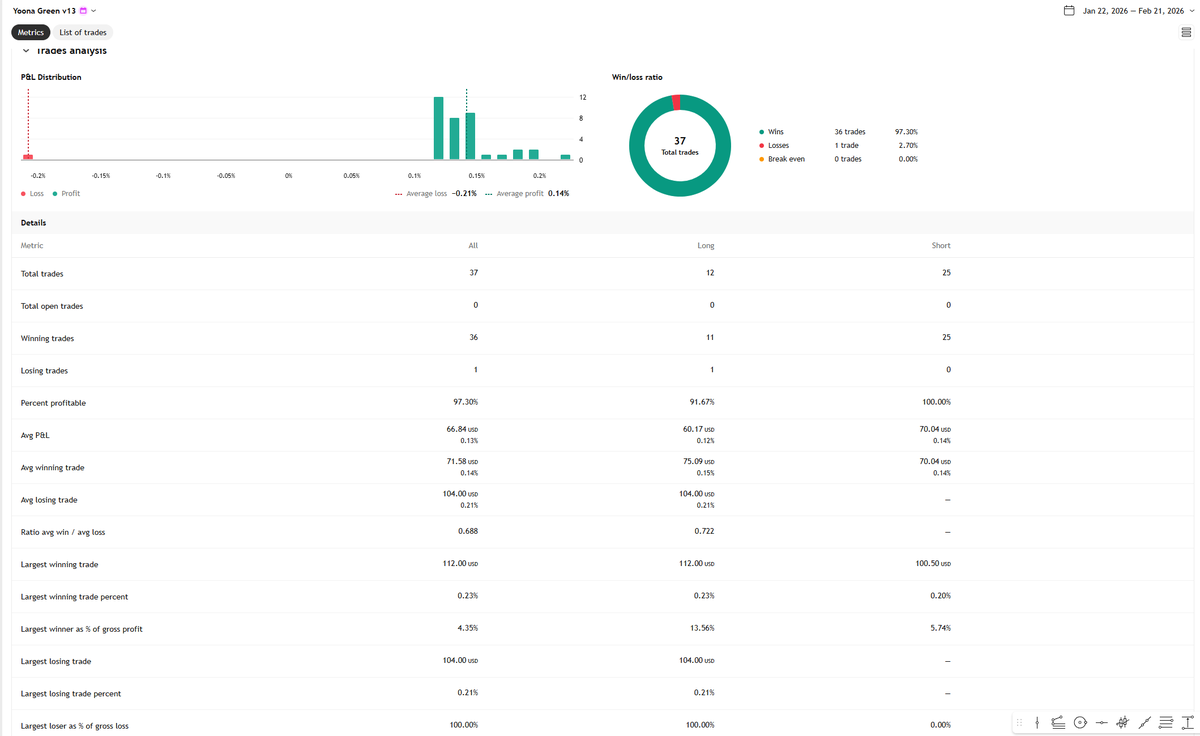Click the 0.722 Long ratio value
The image size is (1200, 736).
(x=704, y=531)
